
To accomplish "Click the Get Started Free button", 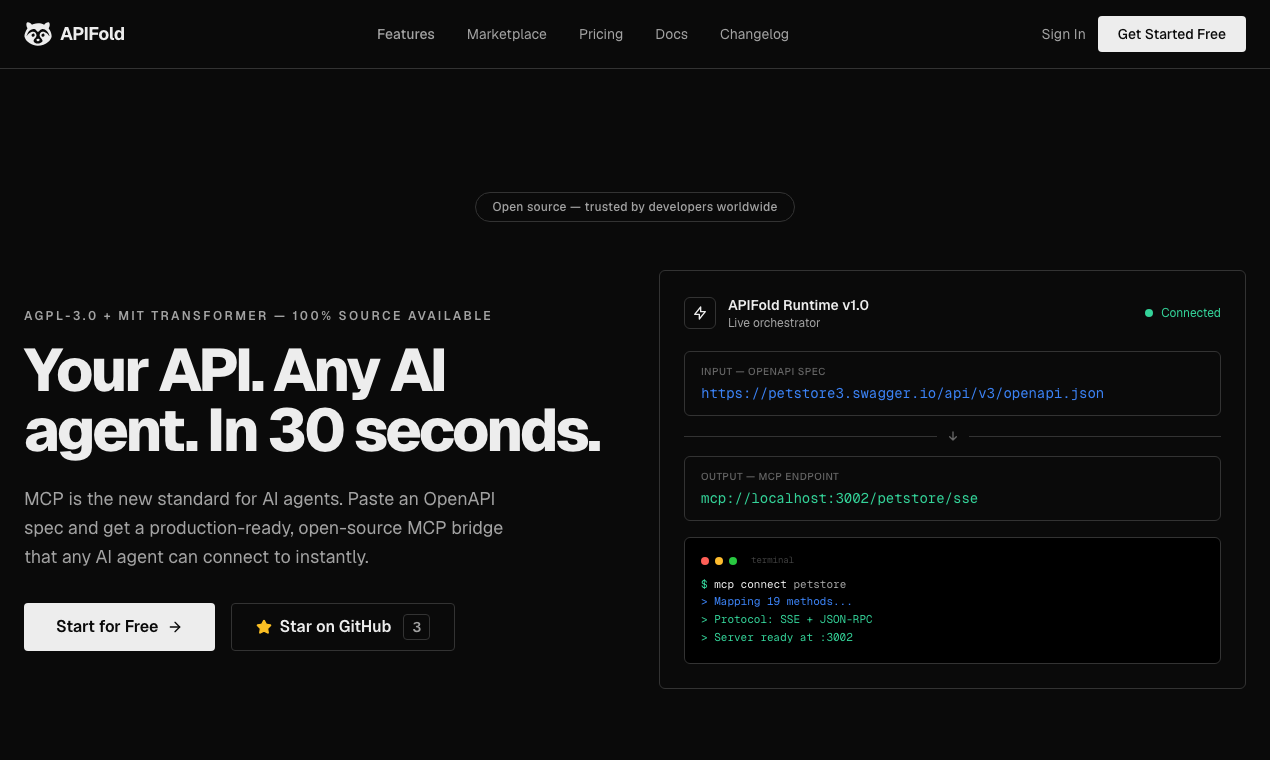I will [1172, 34].
